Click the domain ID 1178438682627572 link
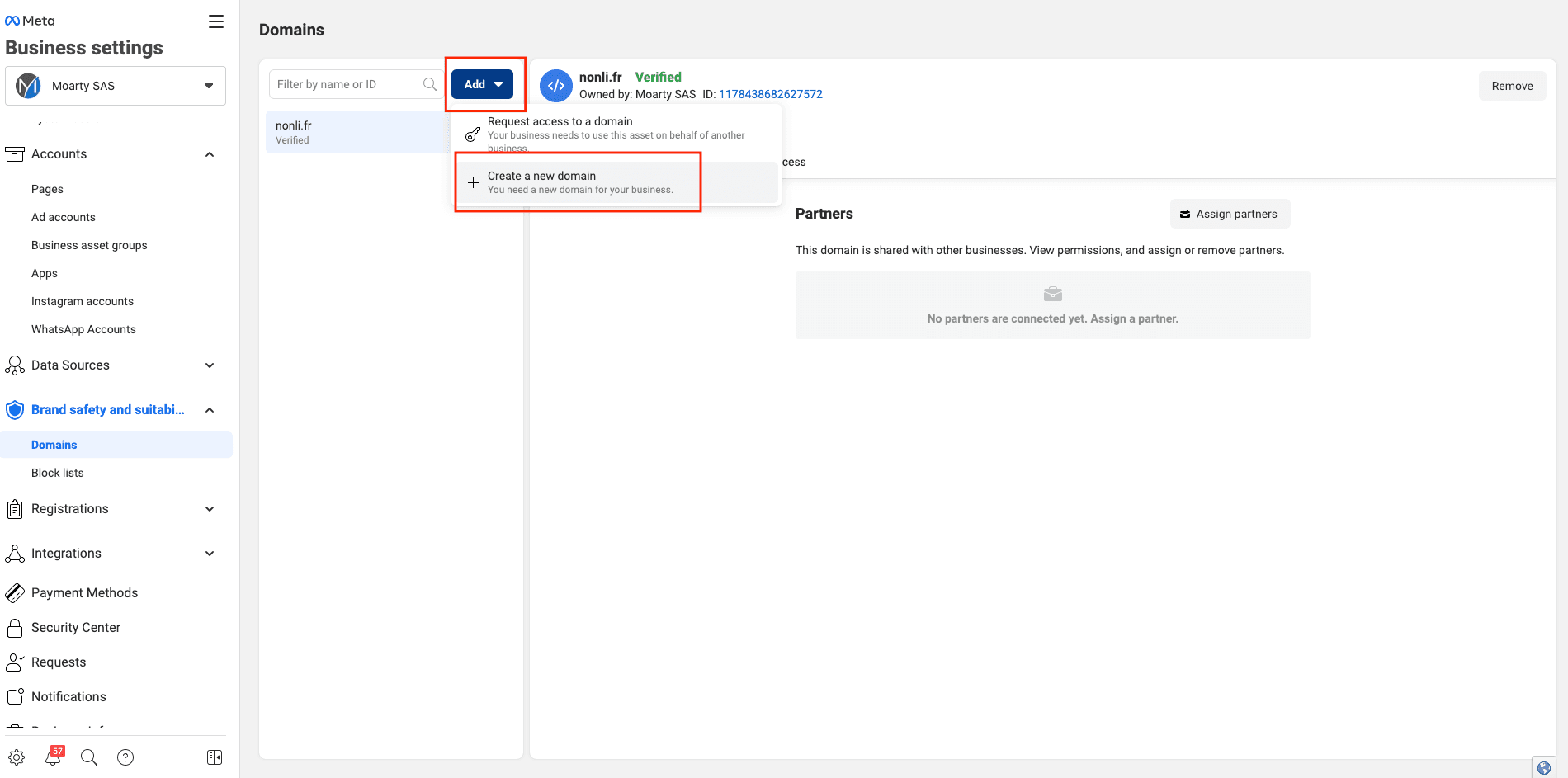 tap(771, 94)
